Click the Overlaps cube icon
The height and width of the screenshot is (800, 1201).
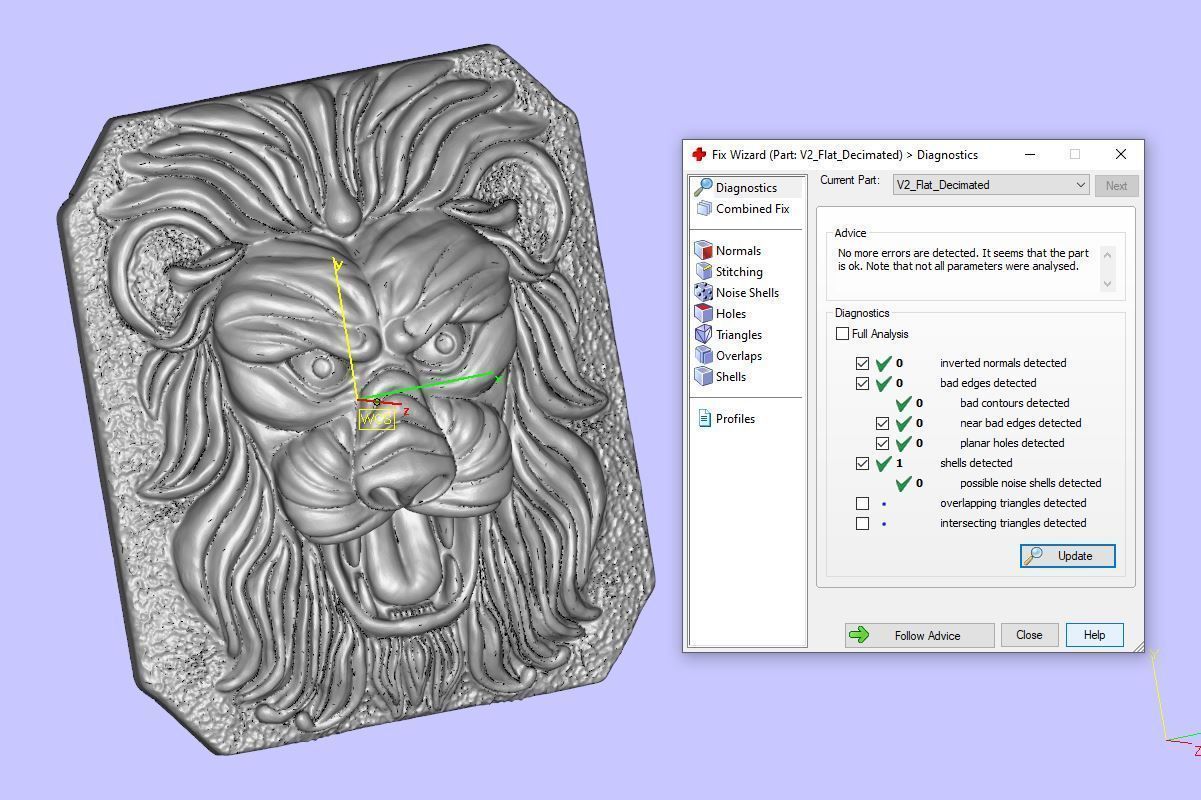pyautogui.click(x=704, y=355)
